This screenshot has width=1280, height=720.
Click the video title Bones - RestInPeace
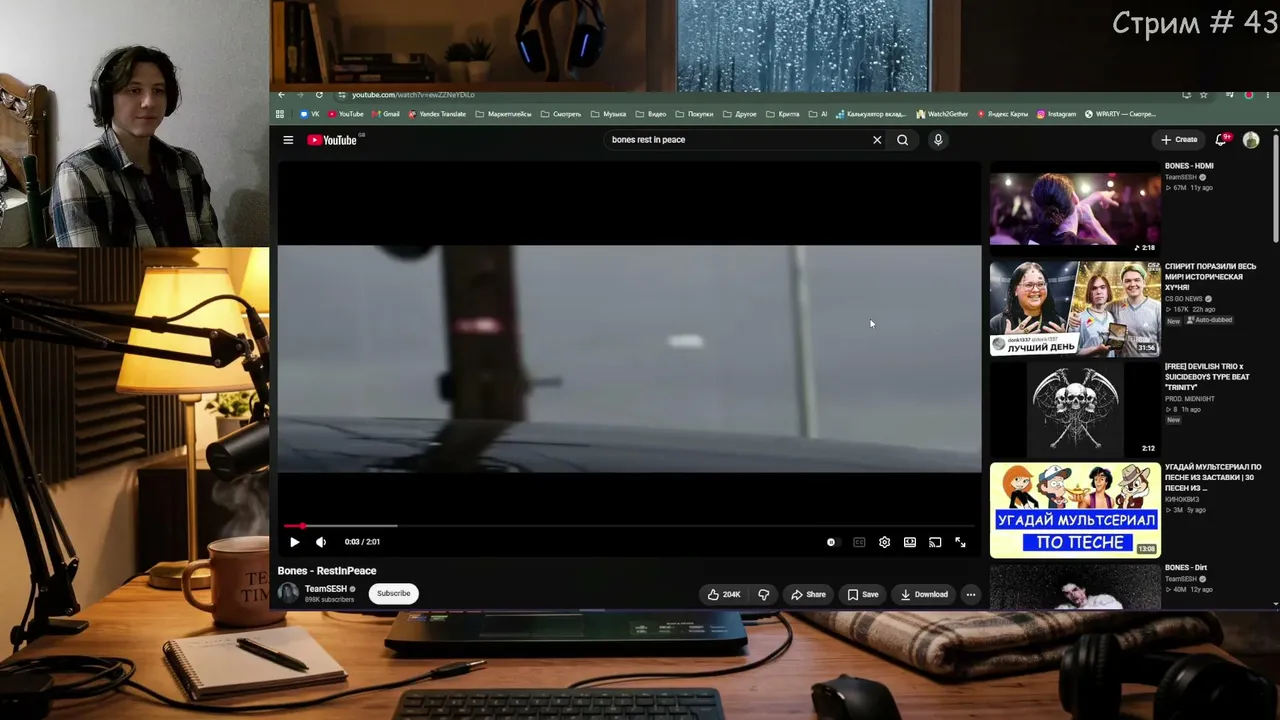pos(327,571)
